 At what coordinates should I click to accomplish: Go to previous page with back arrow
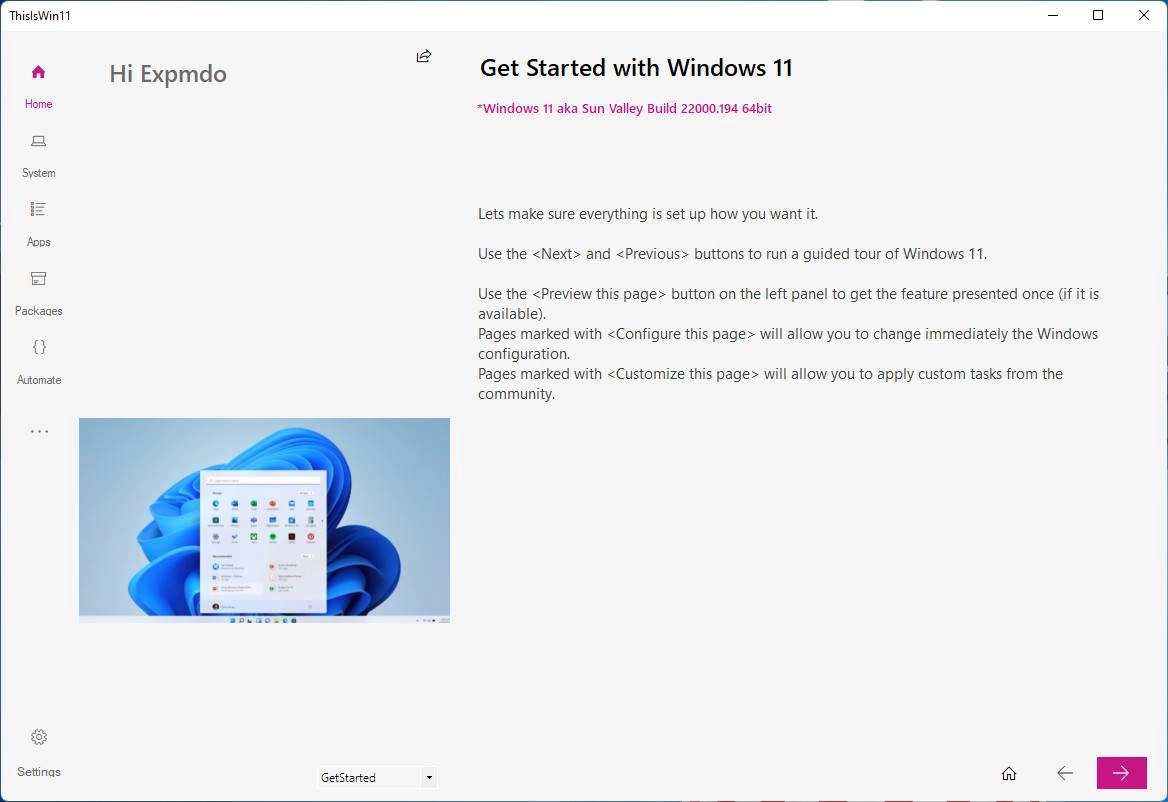[1065, 774]
